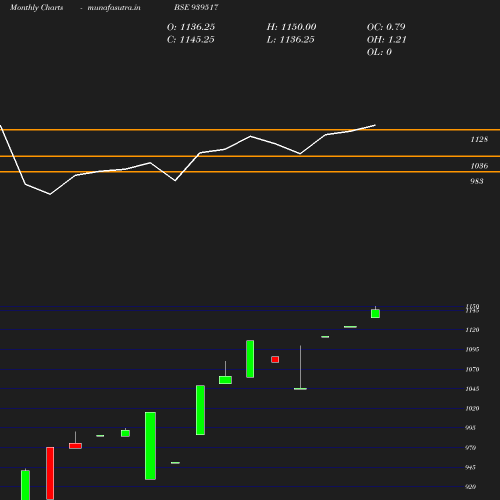Select the BSE 939517 symbol label
This screenshot has height=500, width=500.
tap(196, 7)
